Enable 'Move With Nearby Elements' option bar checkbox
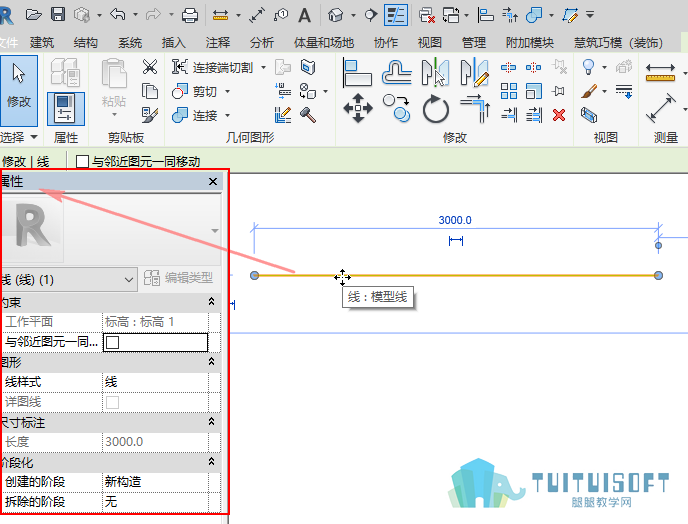This screenshot has width=688, height=524. [82, 162]
